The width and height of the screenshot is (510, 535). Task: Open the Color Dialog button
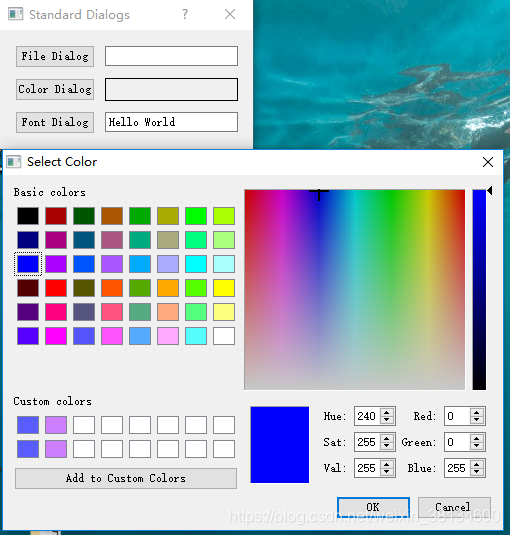click(55, 89)
